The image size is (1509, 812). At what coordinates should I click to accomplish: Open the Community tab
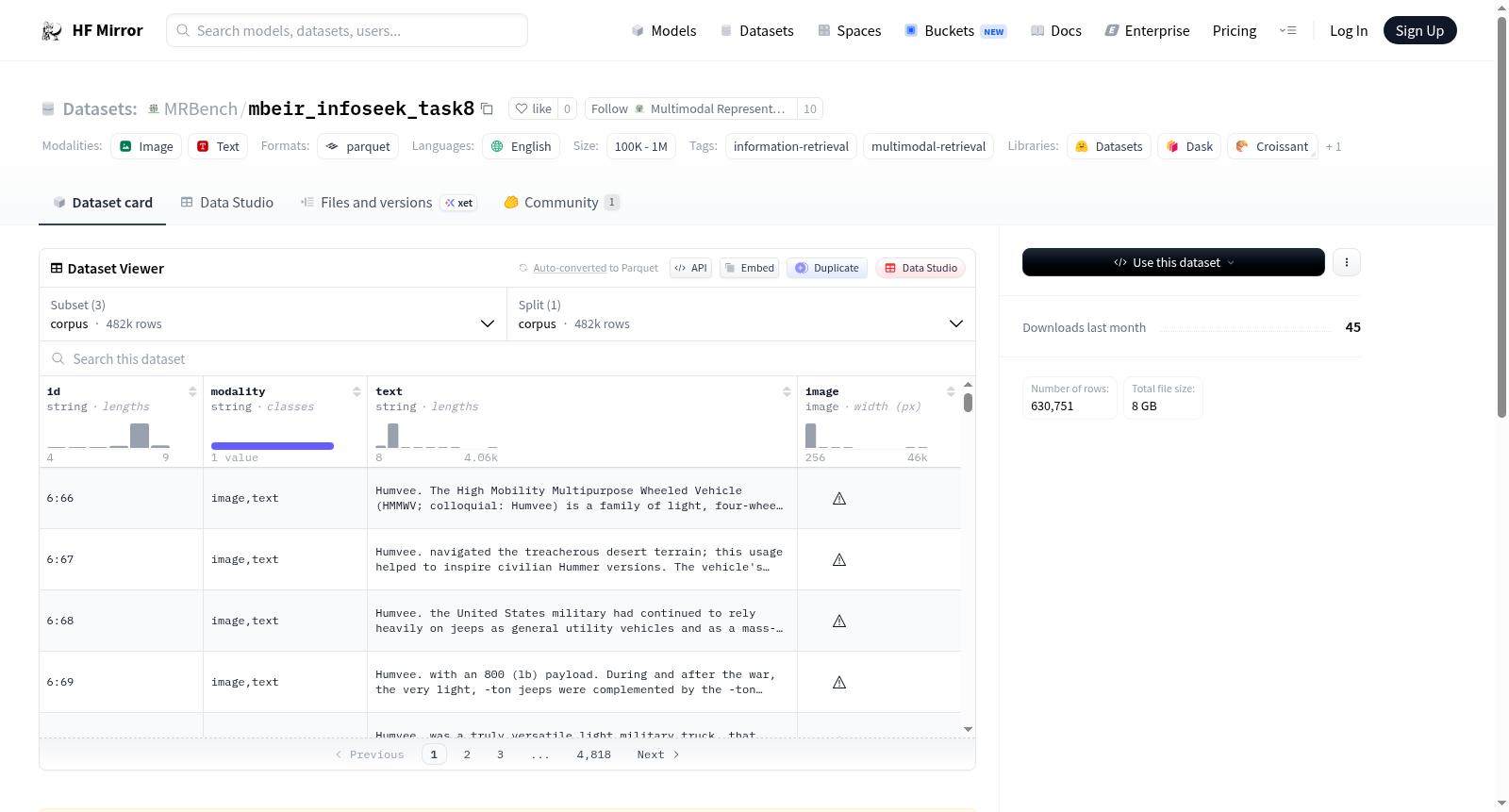(x=561, y=203)
